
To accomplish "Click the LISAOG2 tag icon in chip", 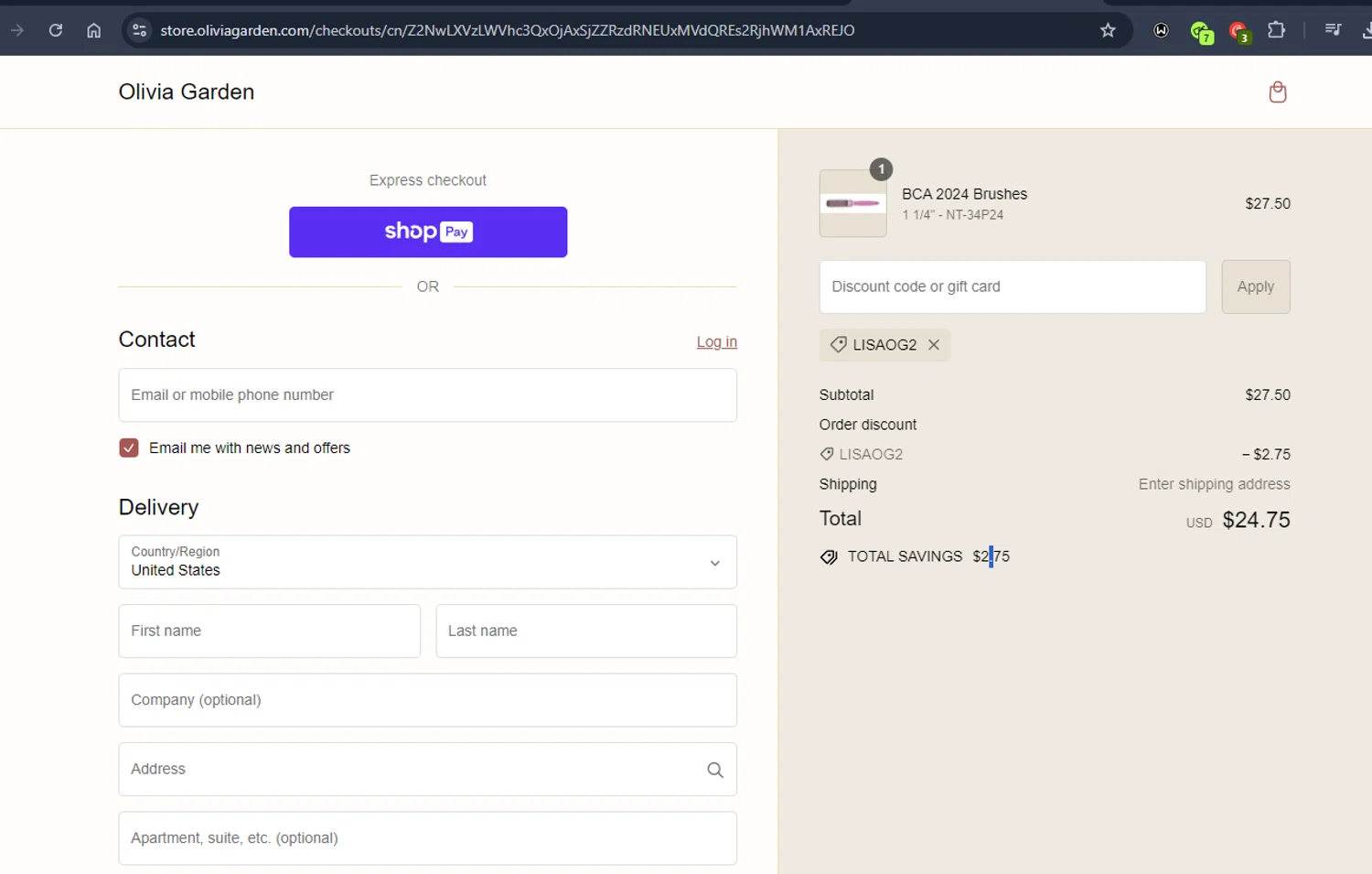I will 838,345.
